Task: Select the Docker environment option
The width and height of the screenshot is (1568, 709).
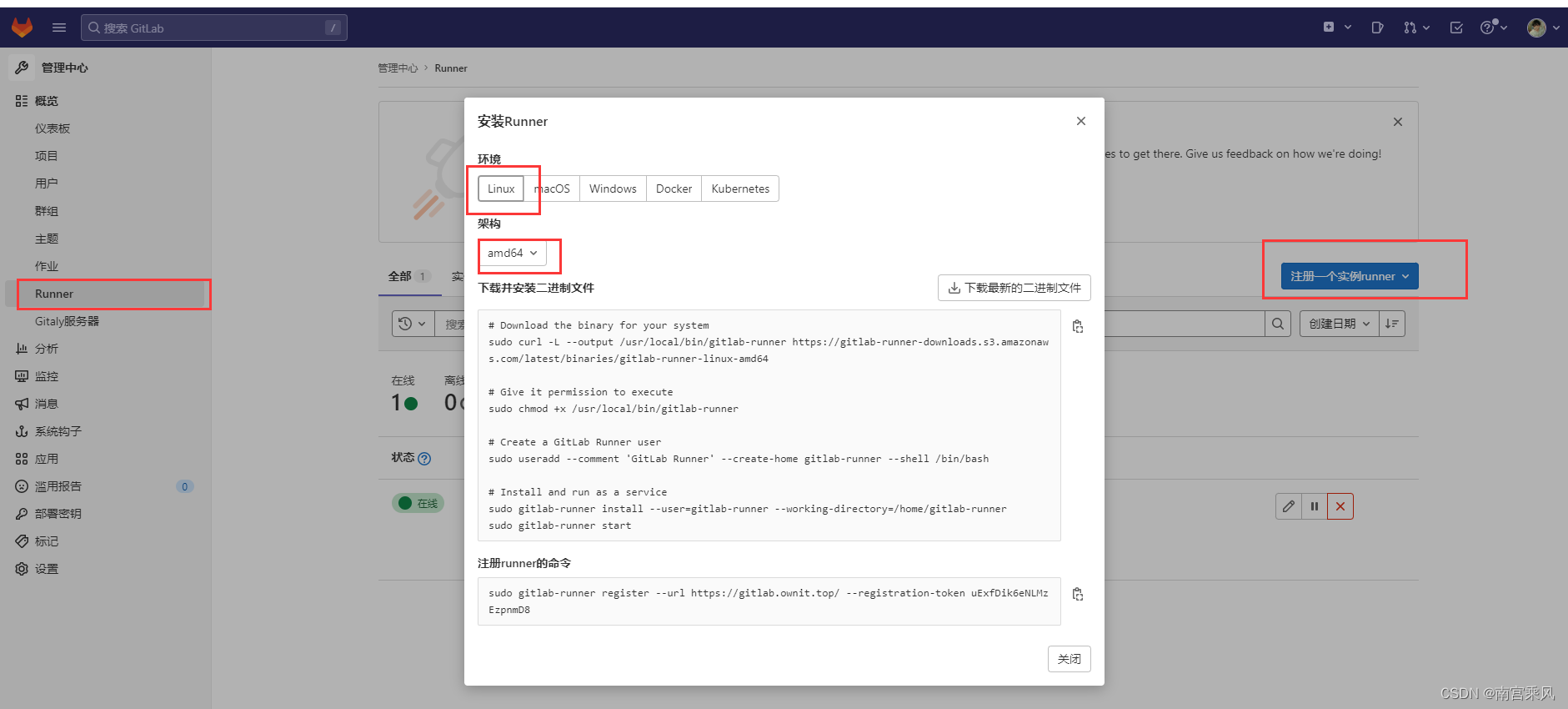Action: pos(674,189)
